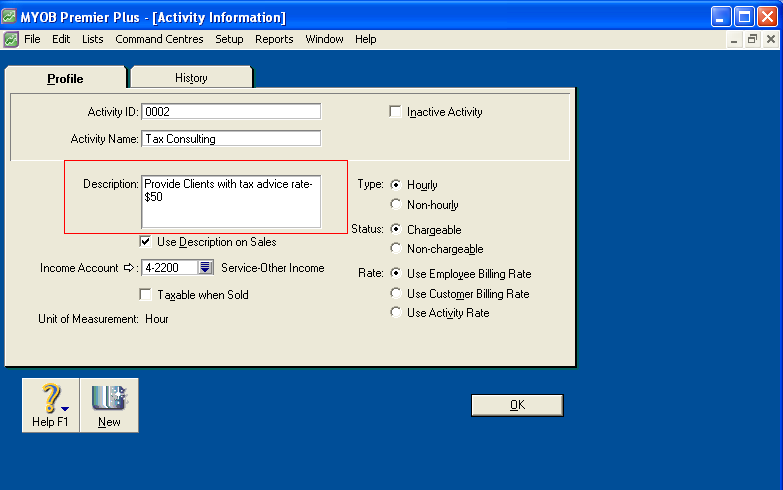The width and height of the screenshot is (783, 490).
Task: Select the Hourly type radio button
Action: (395, 185)
